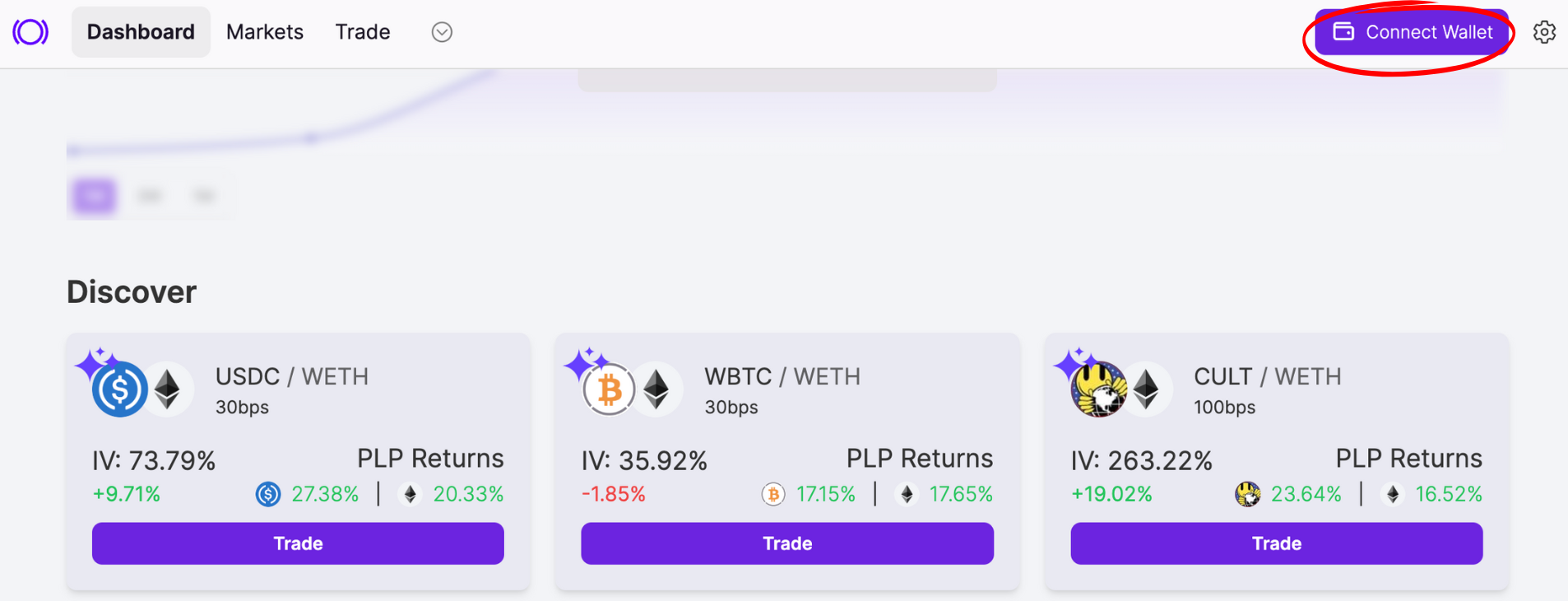The image size is (1568, 601).
Task: Click the small Bitcoin icon beside 17.15%
Action: [772, 494]
